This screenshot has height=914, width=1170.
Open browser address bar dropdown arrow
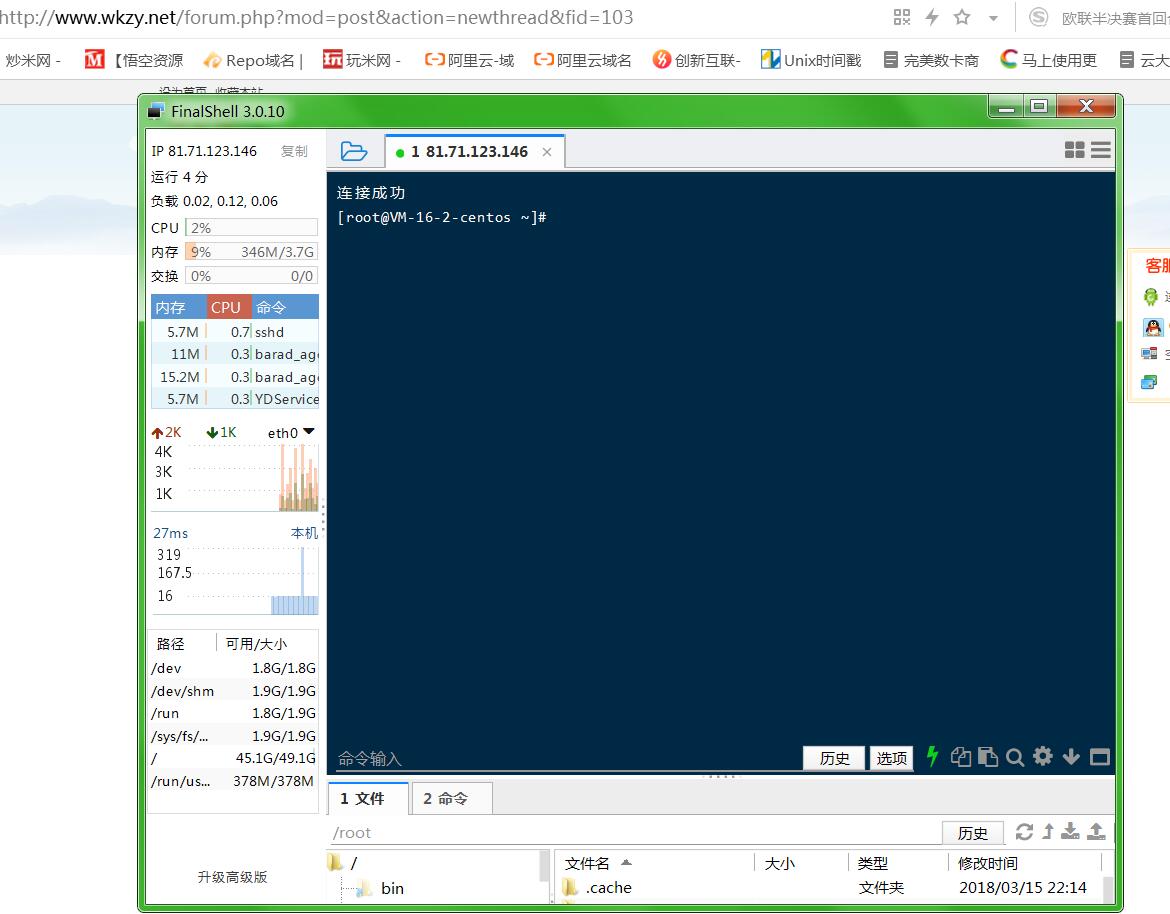pos(993,18)
